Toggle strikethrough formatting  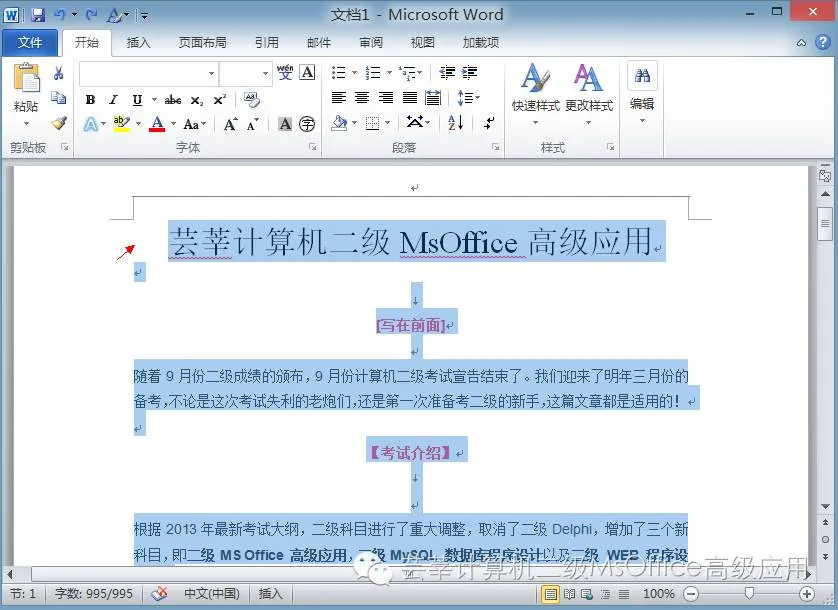coord(173,100)
